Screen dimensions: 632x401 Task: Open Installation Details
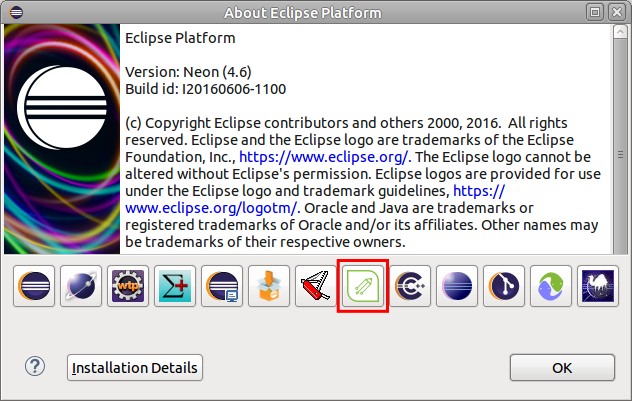(135, 368)
